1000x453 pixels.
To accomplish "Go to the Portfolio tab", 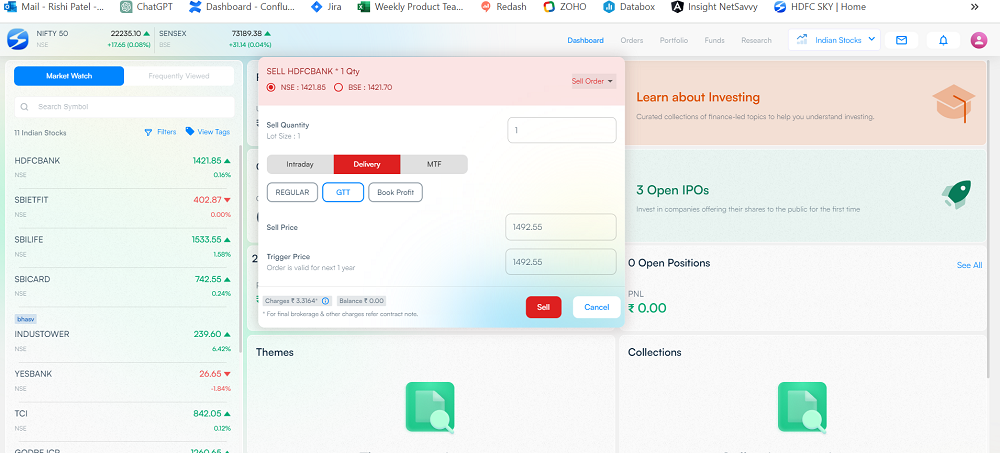I will (x=673, y=40).
